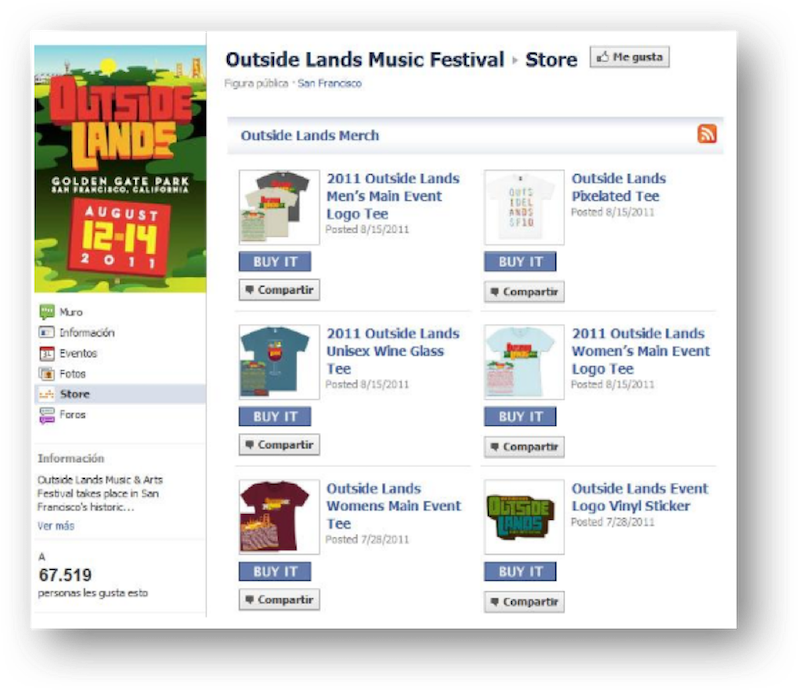The width and height of the screenshot is (800, 692).
Task: Click the Store sidebar icon
Action: coord(46,394)
